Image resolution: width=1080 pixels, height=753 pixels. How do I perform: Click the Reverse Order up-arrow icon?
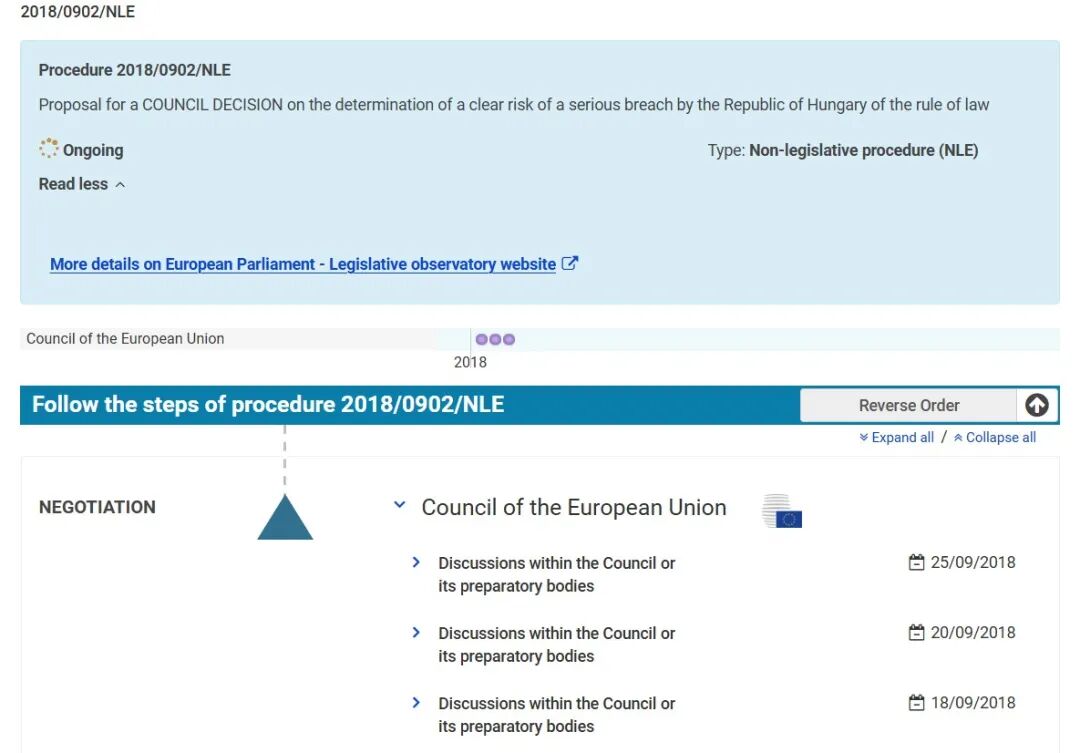pyautogui.click(x=1037, y=405)
